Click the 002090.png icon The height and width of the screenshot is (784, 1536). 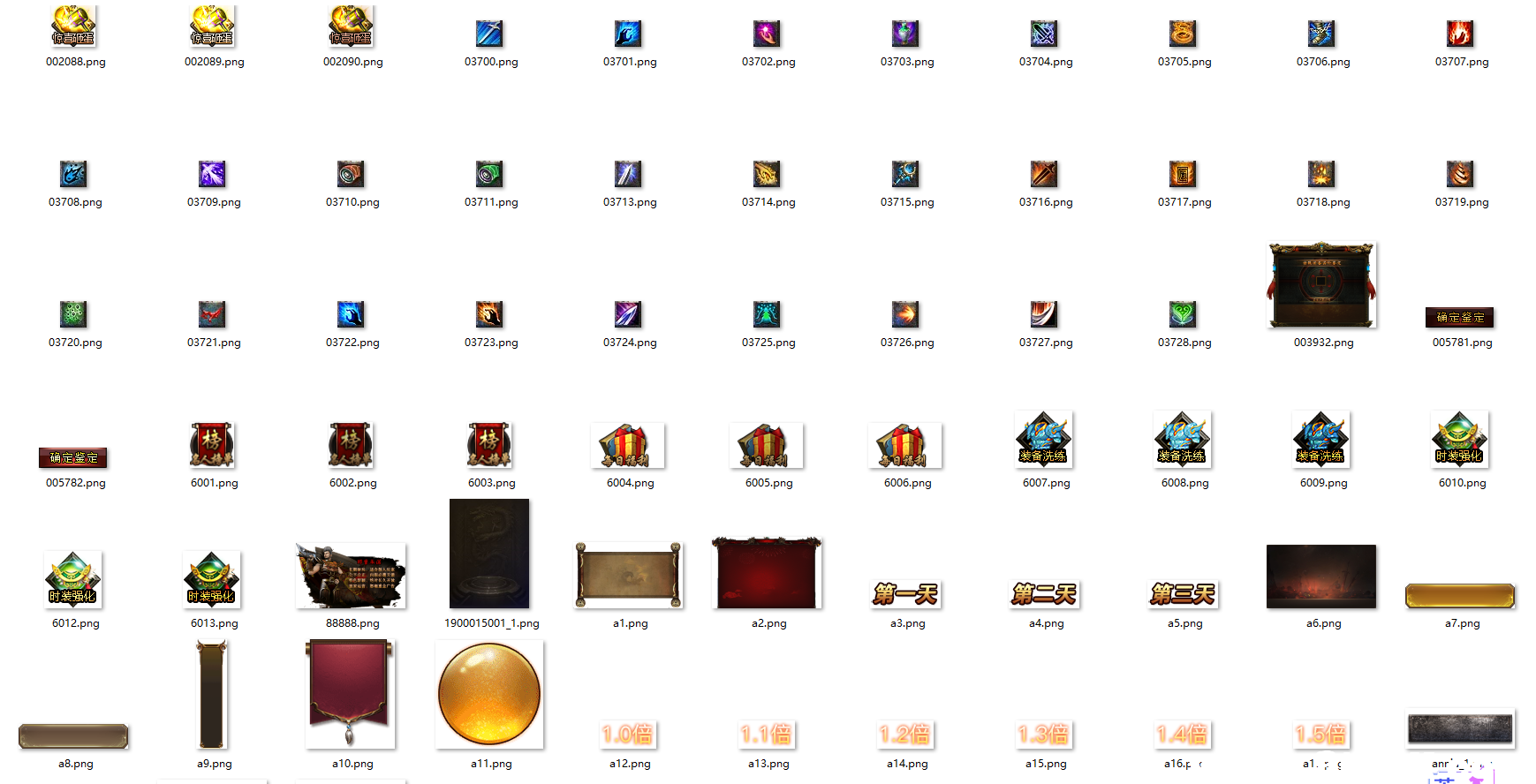click(x=352, y=26)
